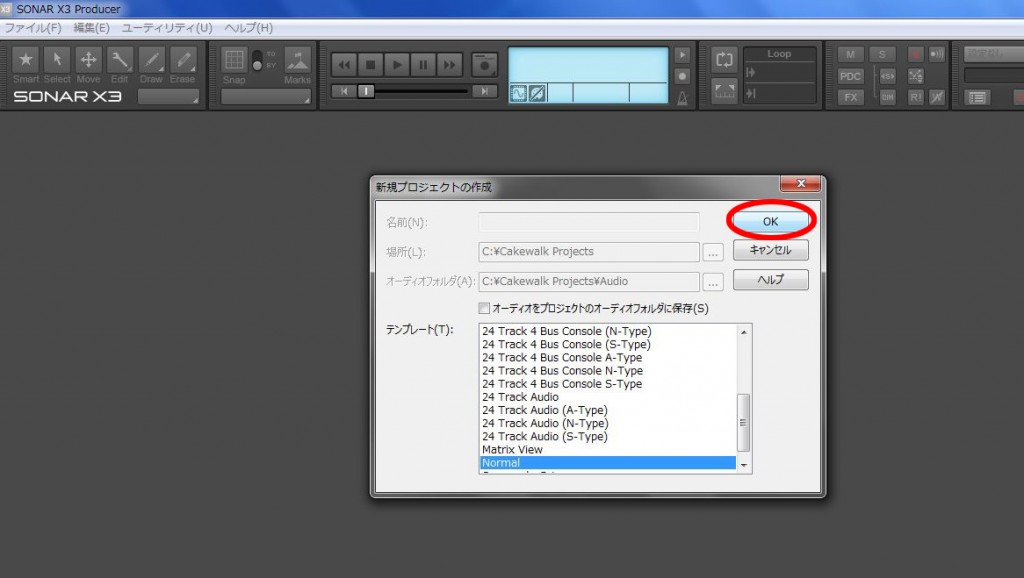Click the キャンセル button
1024x578 pixels.
[771, 250]
